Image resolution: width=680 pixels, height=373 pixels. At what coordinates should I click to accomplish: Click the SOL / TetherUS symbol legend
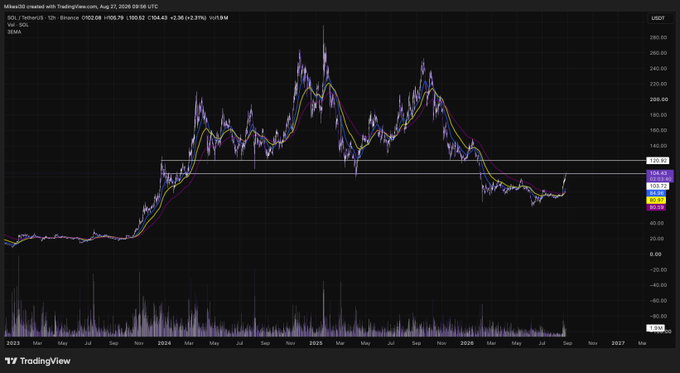[43, 18]
